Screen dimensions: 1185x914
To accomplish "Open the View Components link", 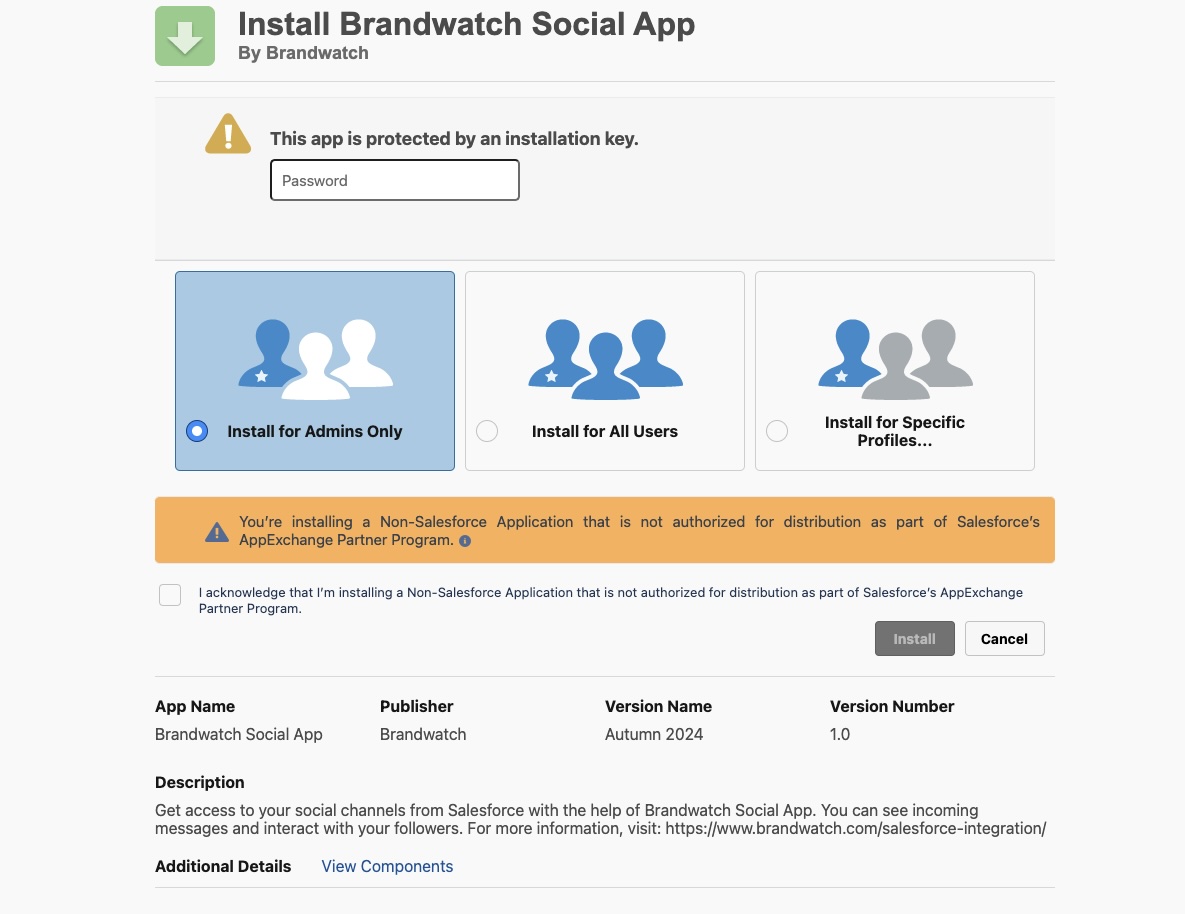I will point(387,866).
